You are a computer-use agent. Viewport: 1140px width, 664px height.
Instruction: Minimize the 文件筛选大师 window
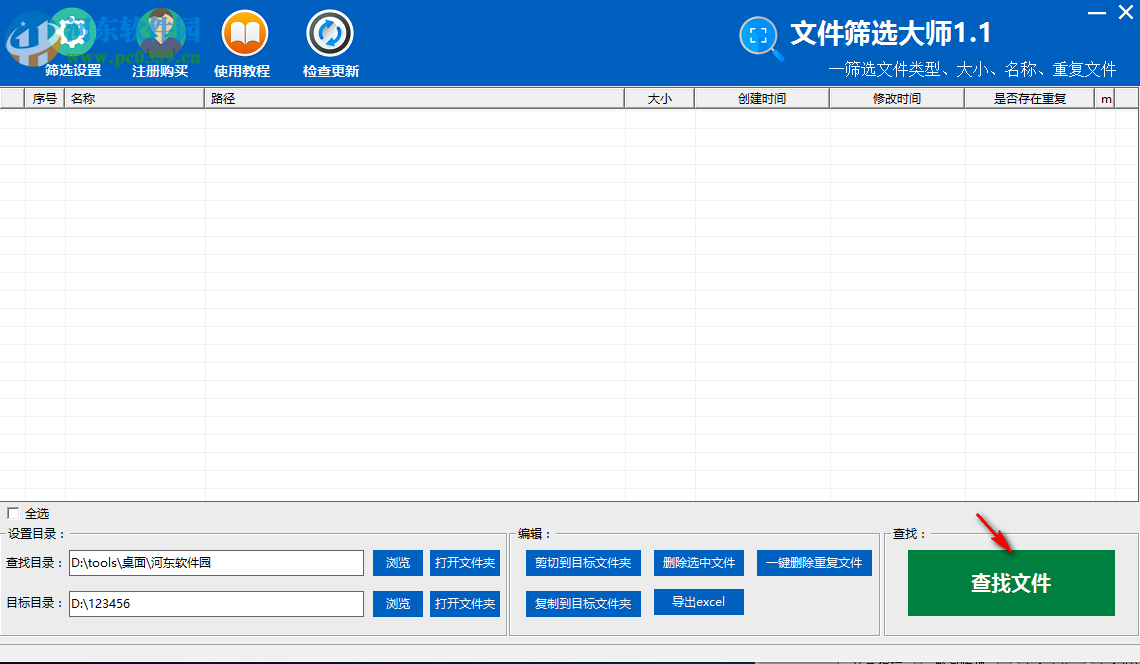[1096, 13]
